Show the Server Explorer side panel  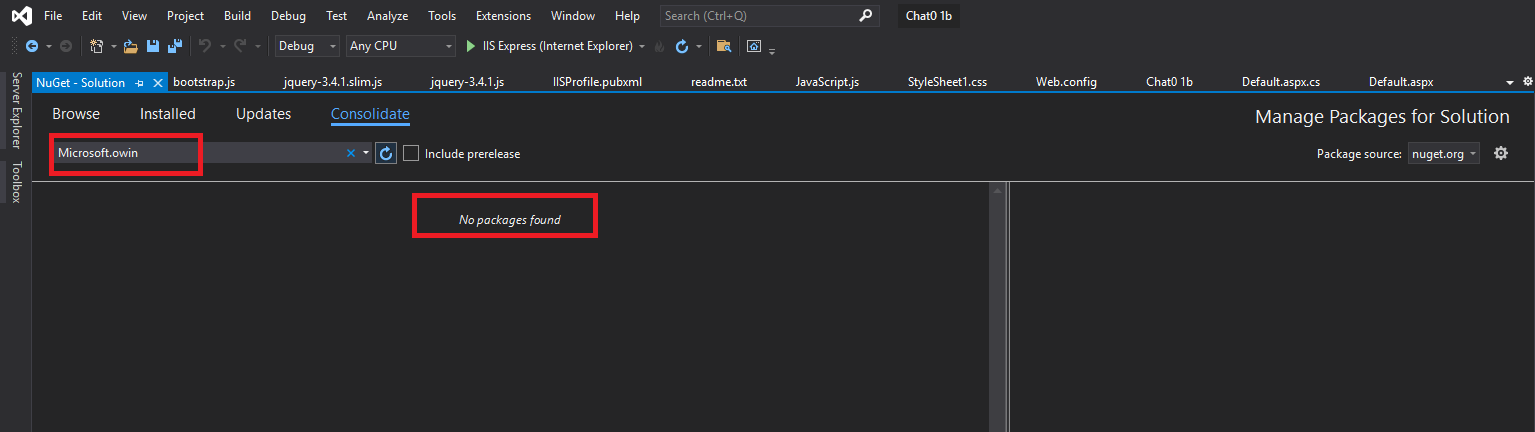pyautogui.click(x=15, y=110)
